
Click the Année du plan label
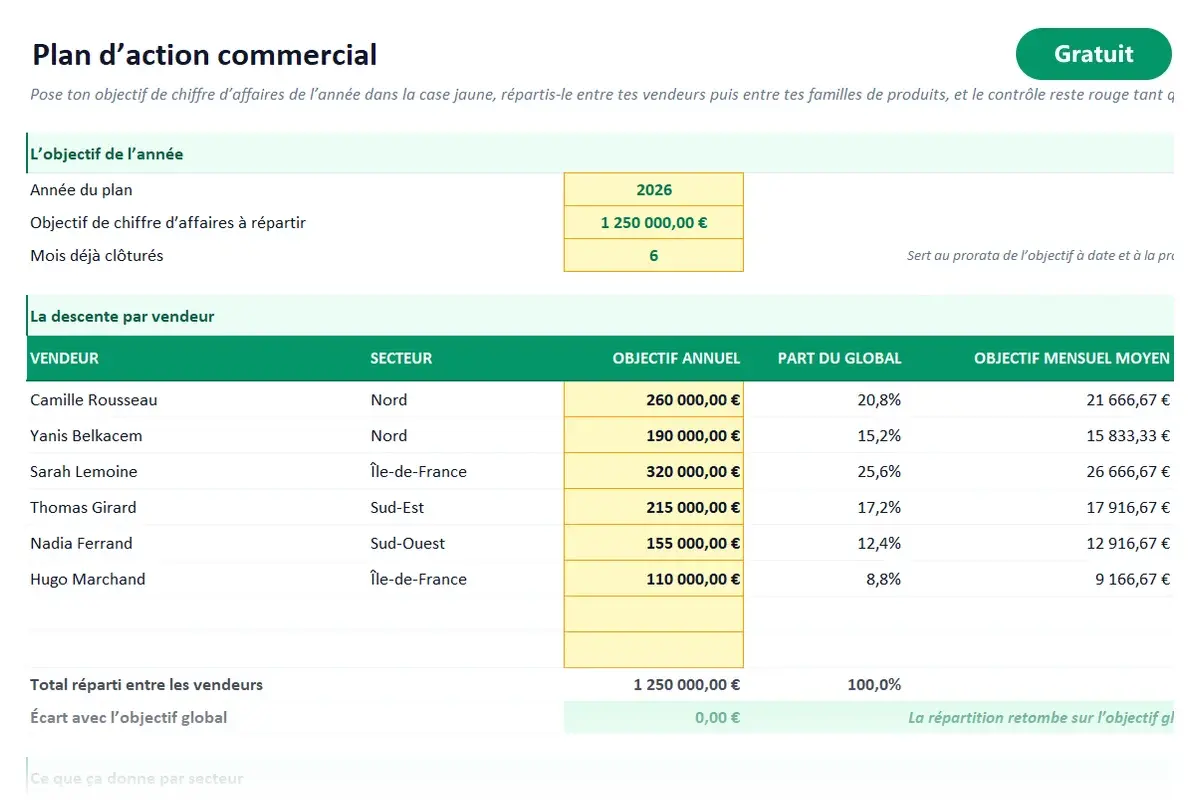point(81,190)
